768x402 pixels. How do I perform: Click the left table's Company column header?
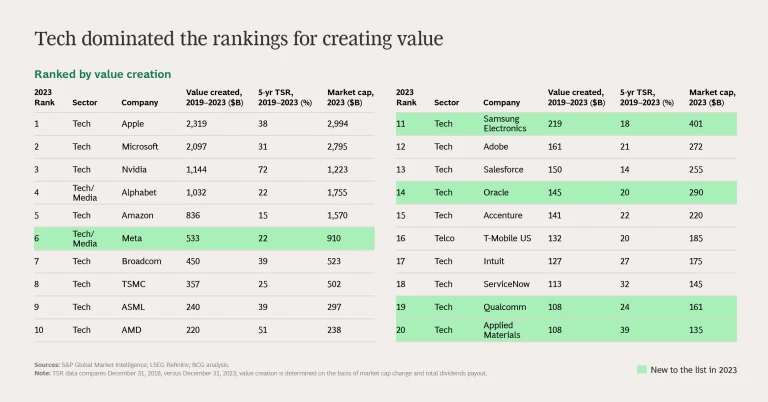click(140, 102)
